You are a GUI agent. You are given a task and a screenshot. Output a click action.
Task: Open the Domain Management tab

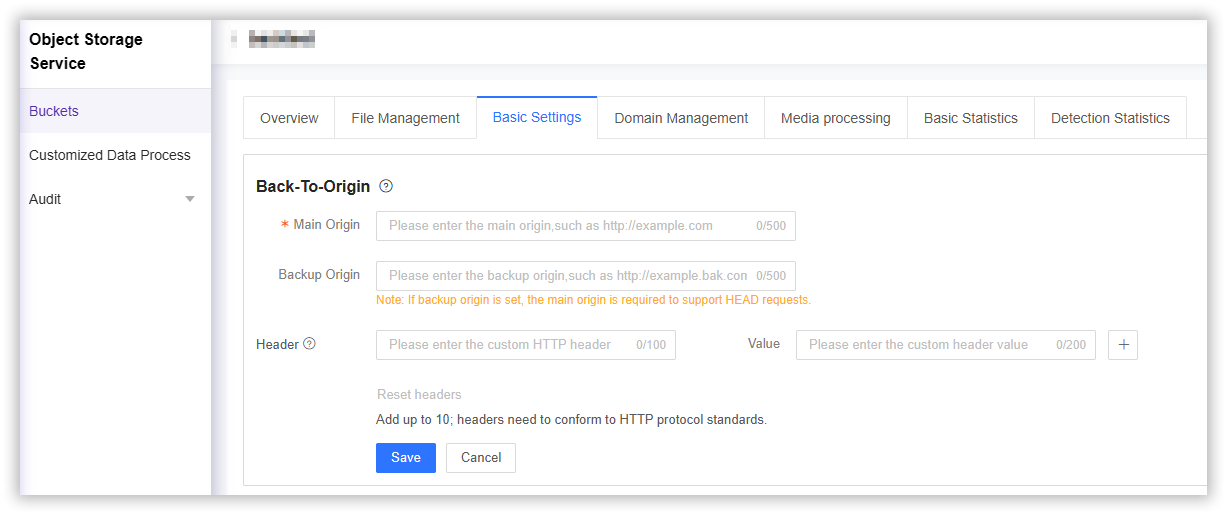[x=681, y=118]
